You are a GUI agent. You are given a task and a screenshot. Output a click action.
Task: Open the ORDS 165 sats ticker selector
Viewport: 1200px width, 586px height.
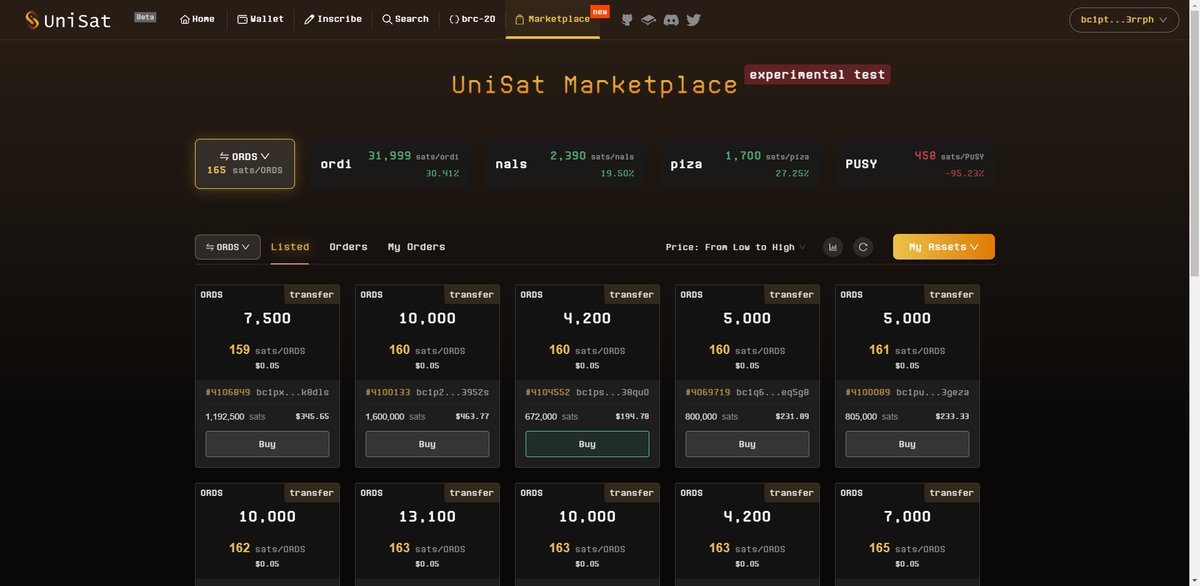pos(245,163)
